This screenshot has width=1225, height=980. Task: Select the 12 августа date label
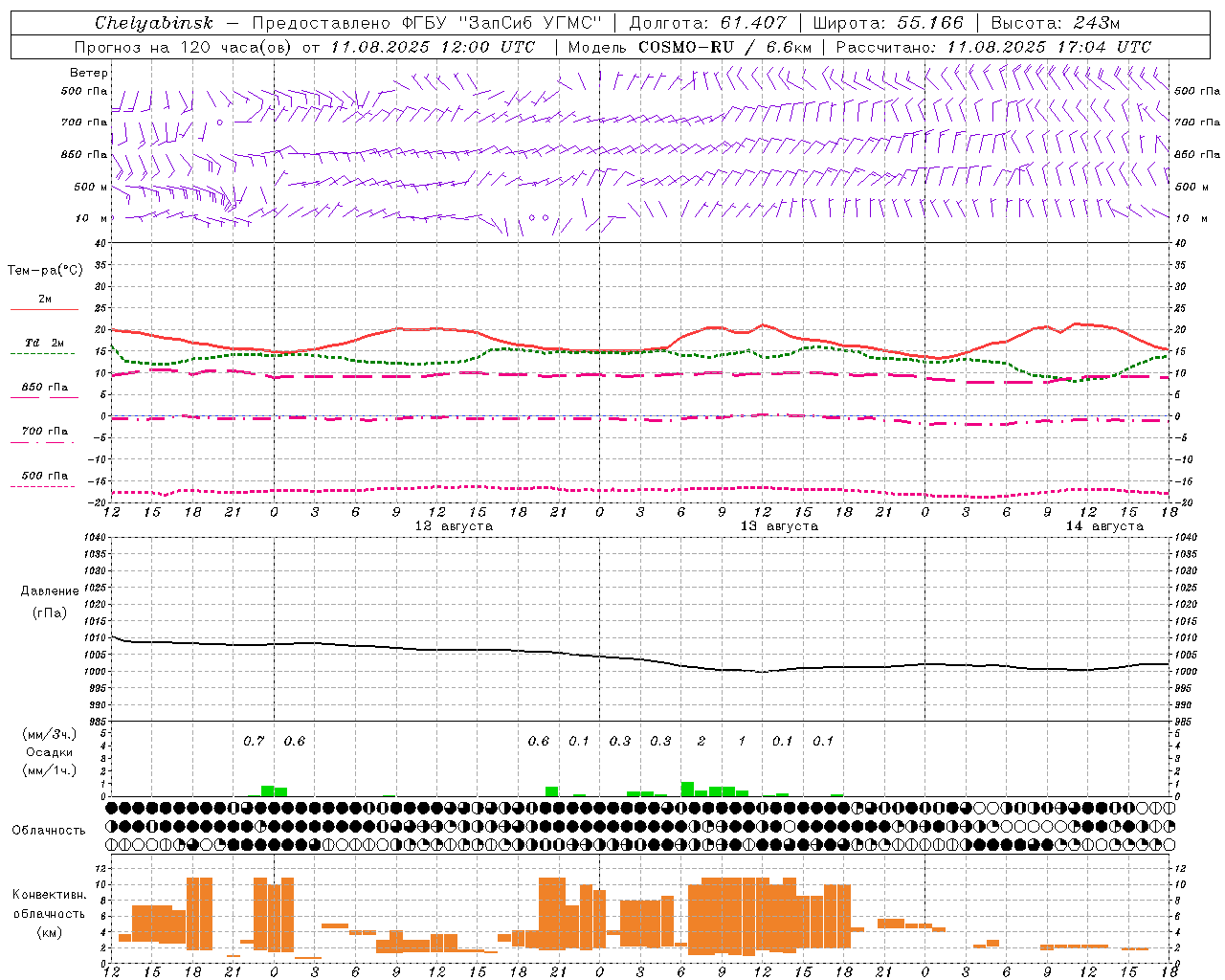click(x=454, y=526)
